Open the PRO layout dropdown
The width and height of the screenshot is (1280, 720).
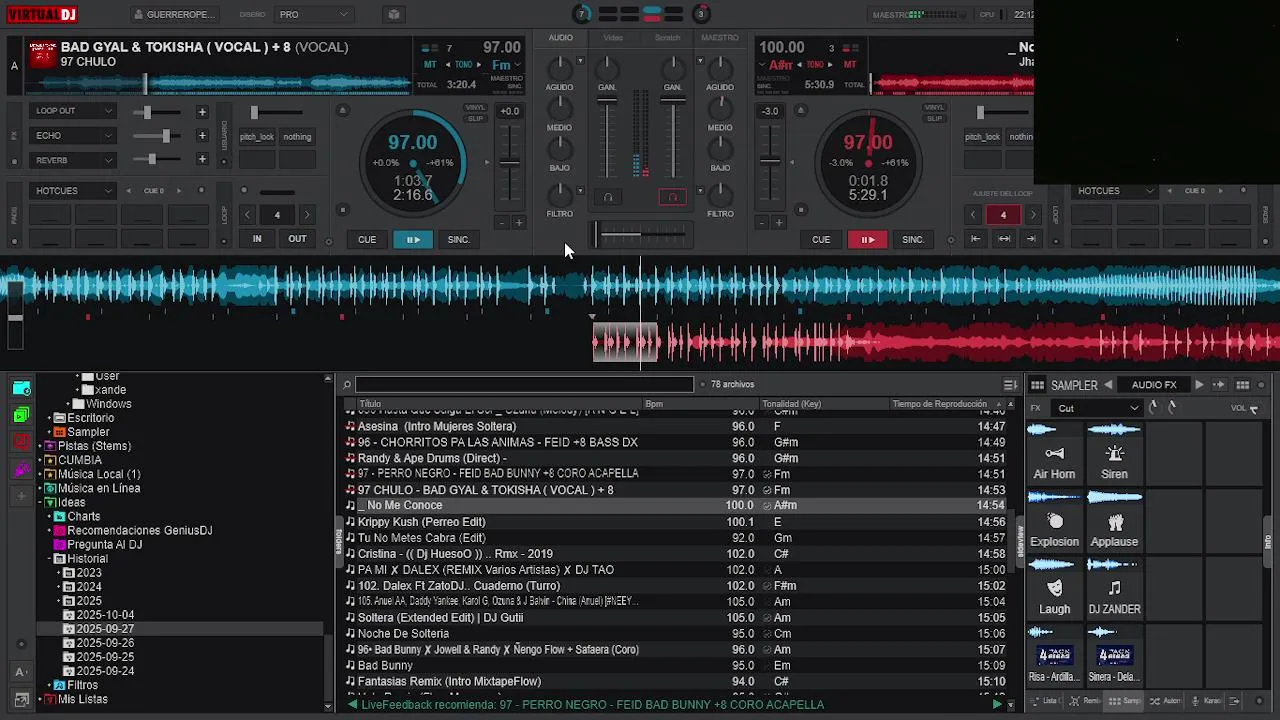coord(314,15)
